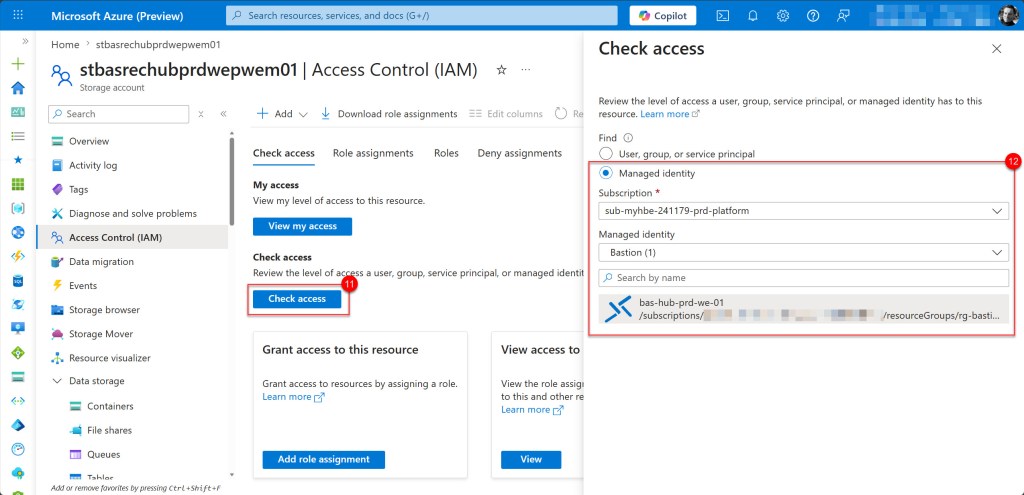Switch to the Deny assignments tab
Image resolution: width=1024 pixels, height=495 pixels.
pyautogui.click(x=519, y=153)
